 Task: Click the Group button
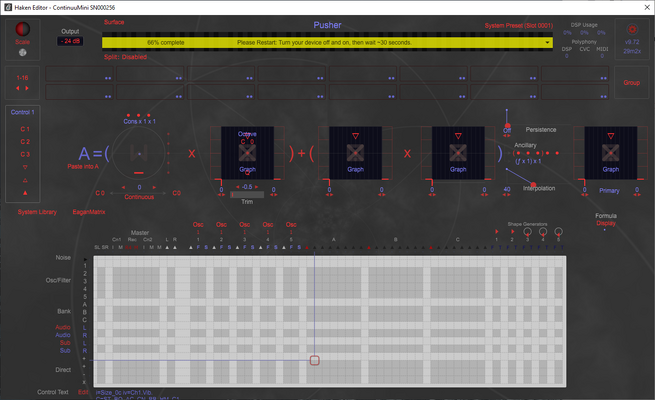(632, 83)
